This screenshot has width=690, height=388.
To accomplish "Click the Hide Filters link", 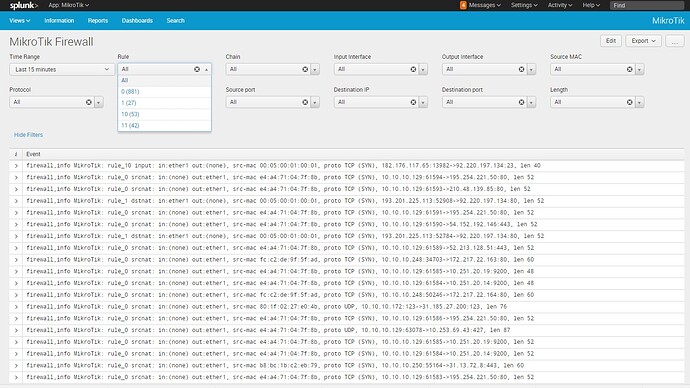I will point(28,135).
